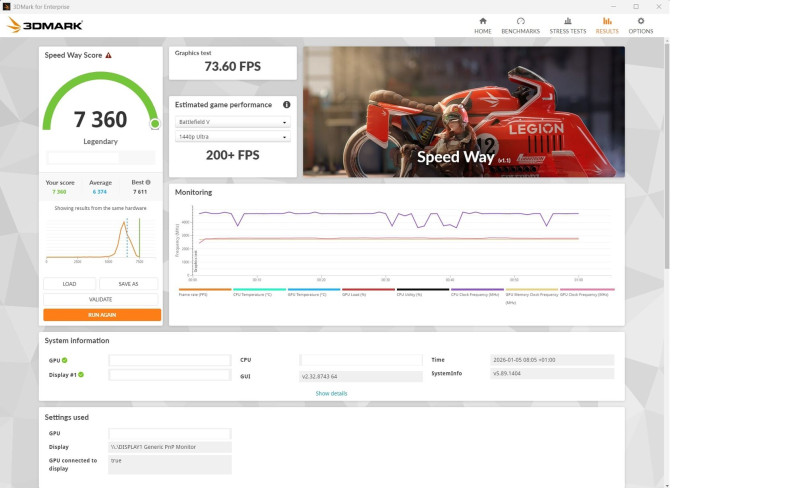The width and height of the screenshot is (800, 488).
Task: Click the Best score 7 611
Action: pyautogui.click(x=140, y=192)
